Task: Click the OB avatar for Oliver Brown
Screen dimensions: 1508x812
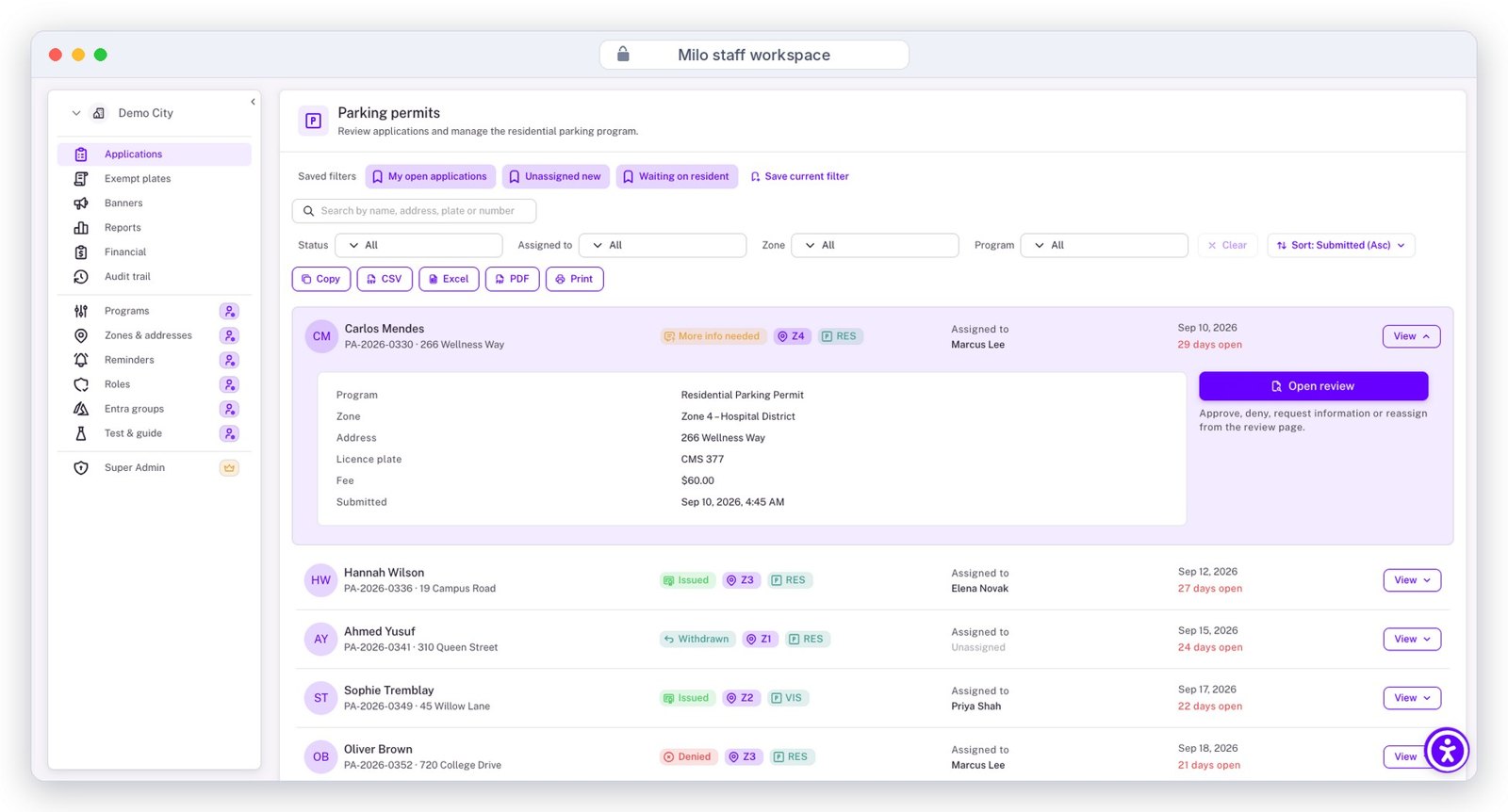Action: click(x=321, y=756)
